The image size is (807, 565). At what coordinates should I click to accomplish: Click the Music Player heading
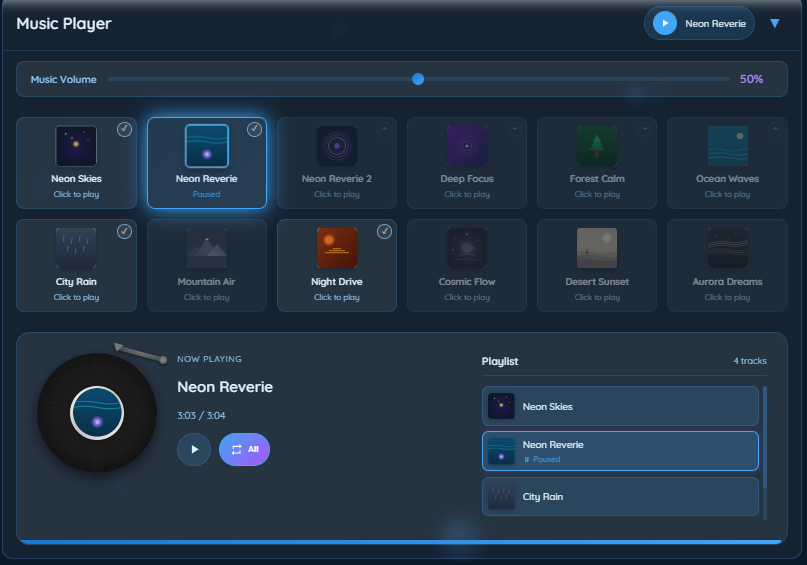pos(64,24)
